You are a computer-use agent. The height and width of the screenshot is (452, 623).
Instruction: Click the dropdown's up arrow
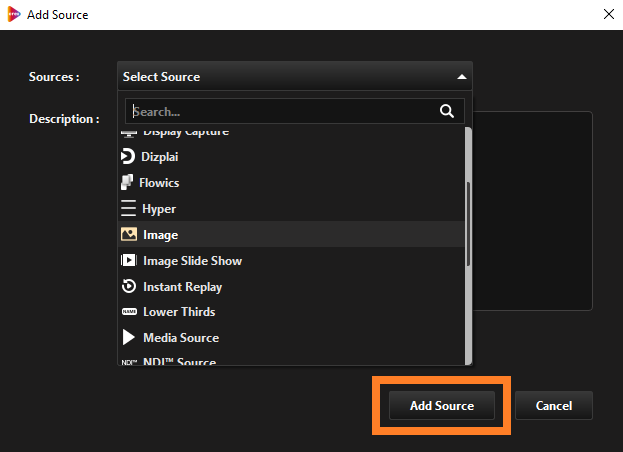(462, 77)
